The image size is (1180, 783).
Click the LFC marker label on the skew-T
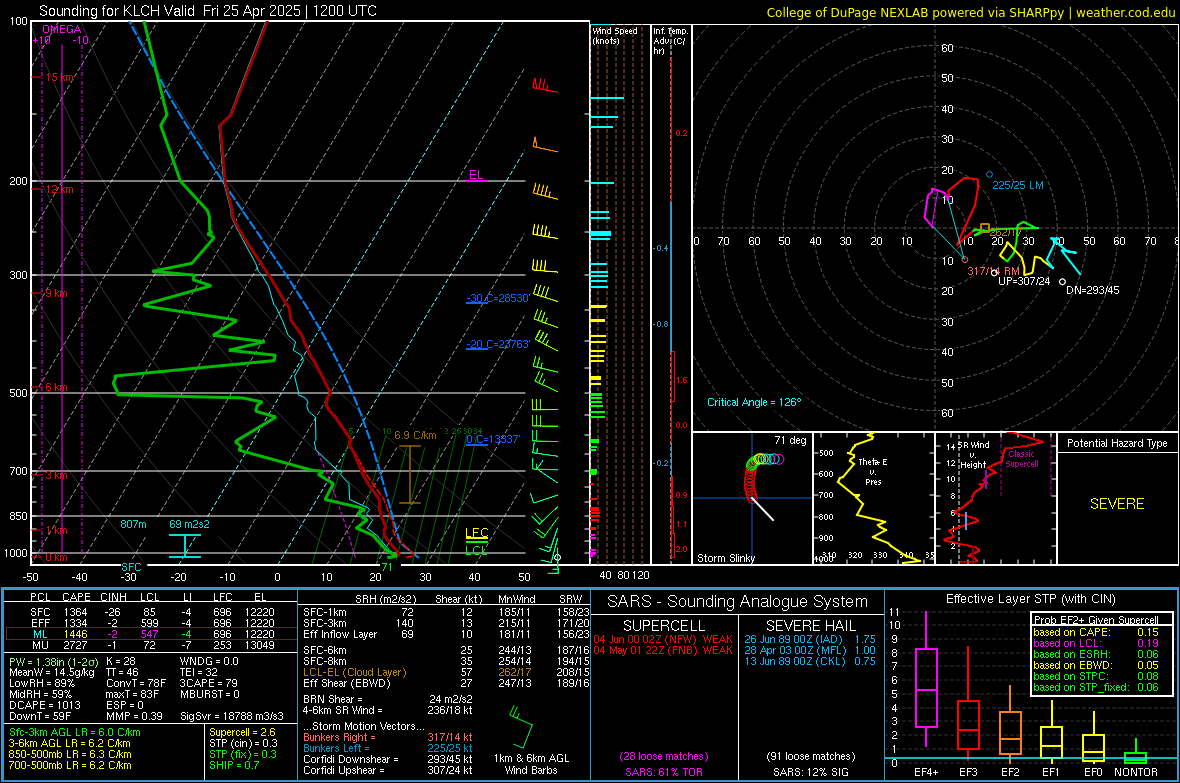point(476,533)
